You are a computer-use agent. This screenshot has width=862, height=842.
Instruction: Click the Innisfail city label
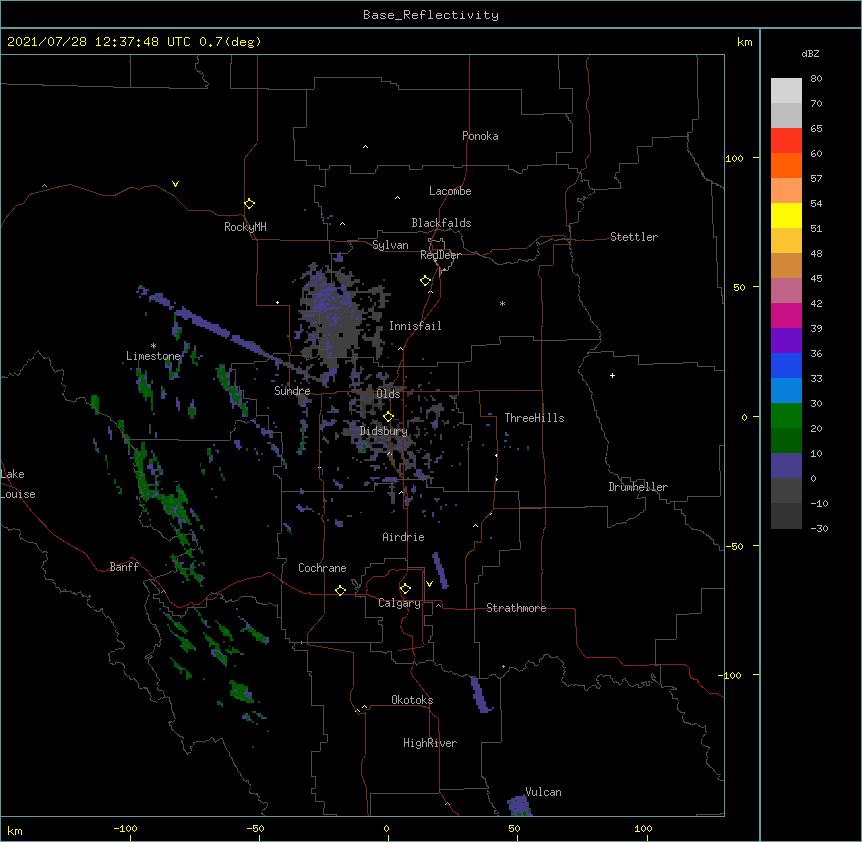(415, 326)
